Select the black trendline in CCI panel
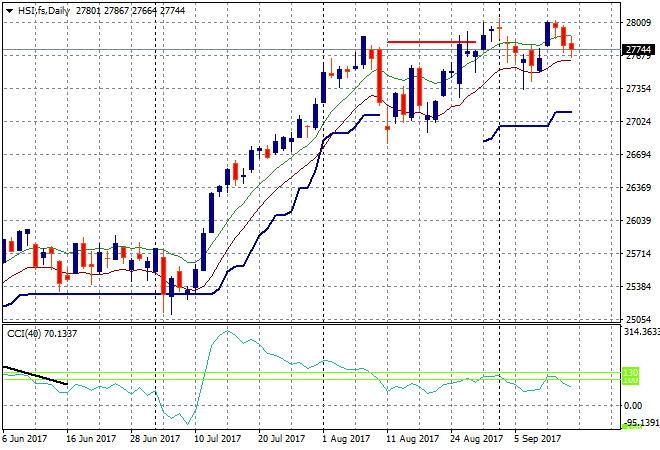Image resolution: width=660 pixels, height=450 pixels. [x=35, y=376]
